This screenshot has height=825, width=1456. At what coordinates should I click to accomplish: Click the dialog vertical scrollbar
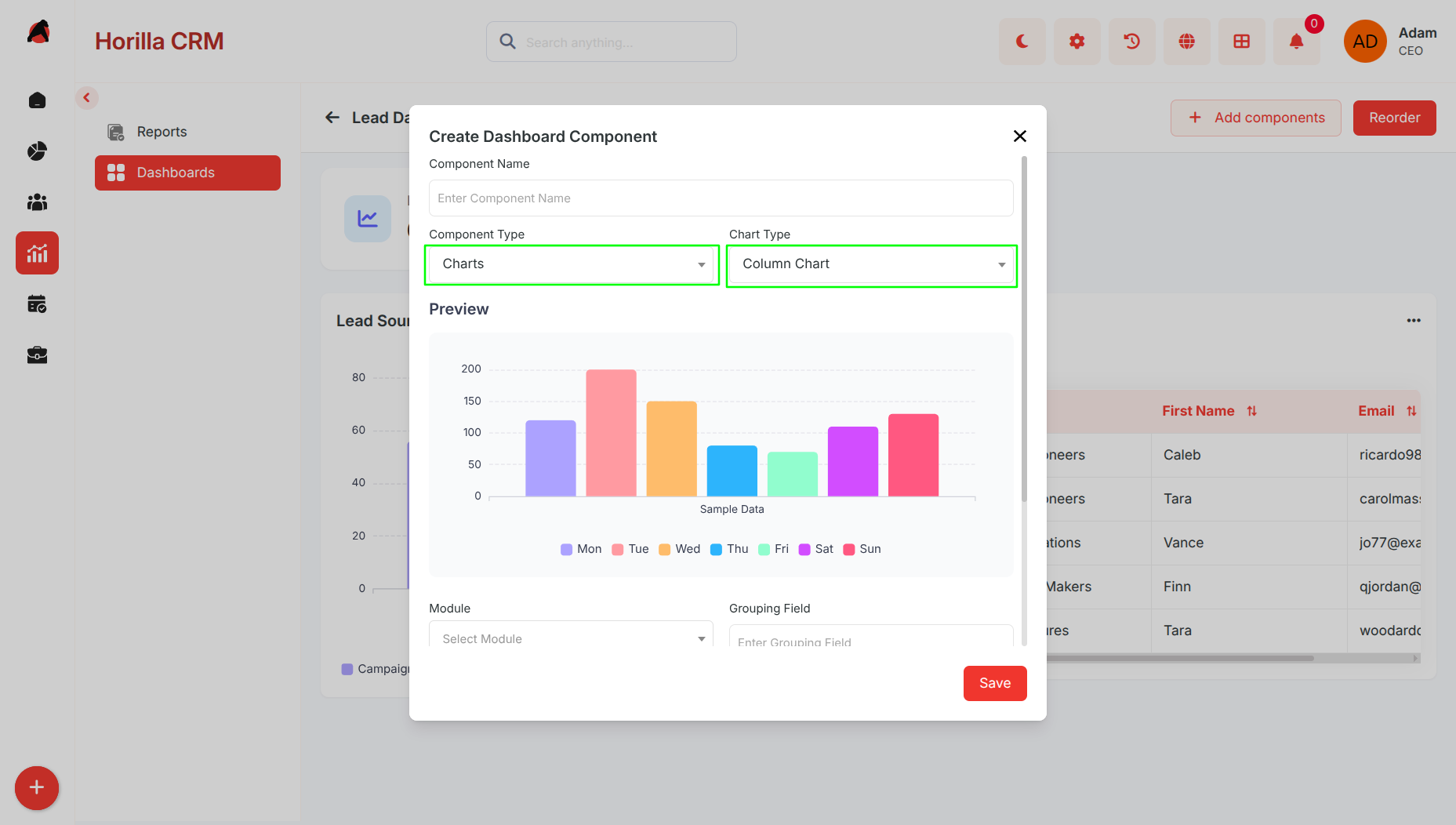pos(1023,329)
